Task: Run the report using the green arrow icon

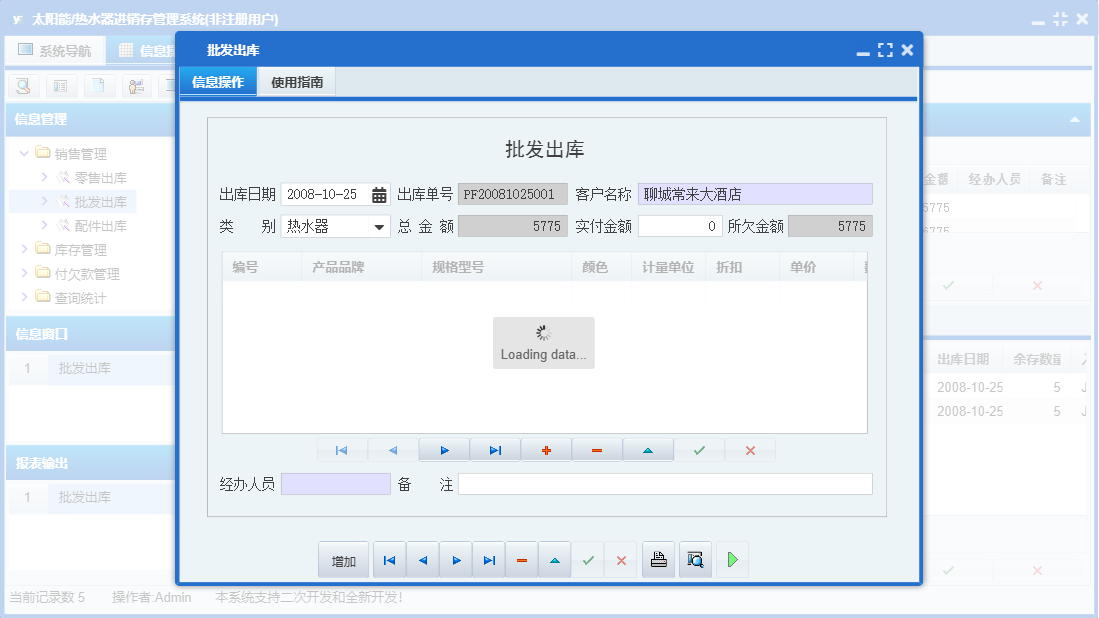Action: click(x=731, y=559)
